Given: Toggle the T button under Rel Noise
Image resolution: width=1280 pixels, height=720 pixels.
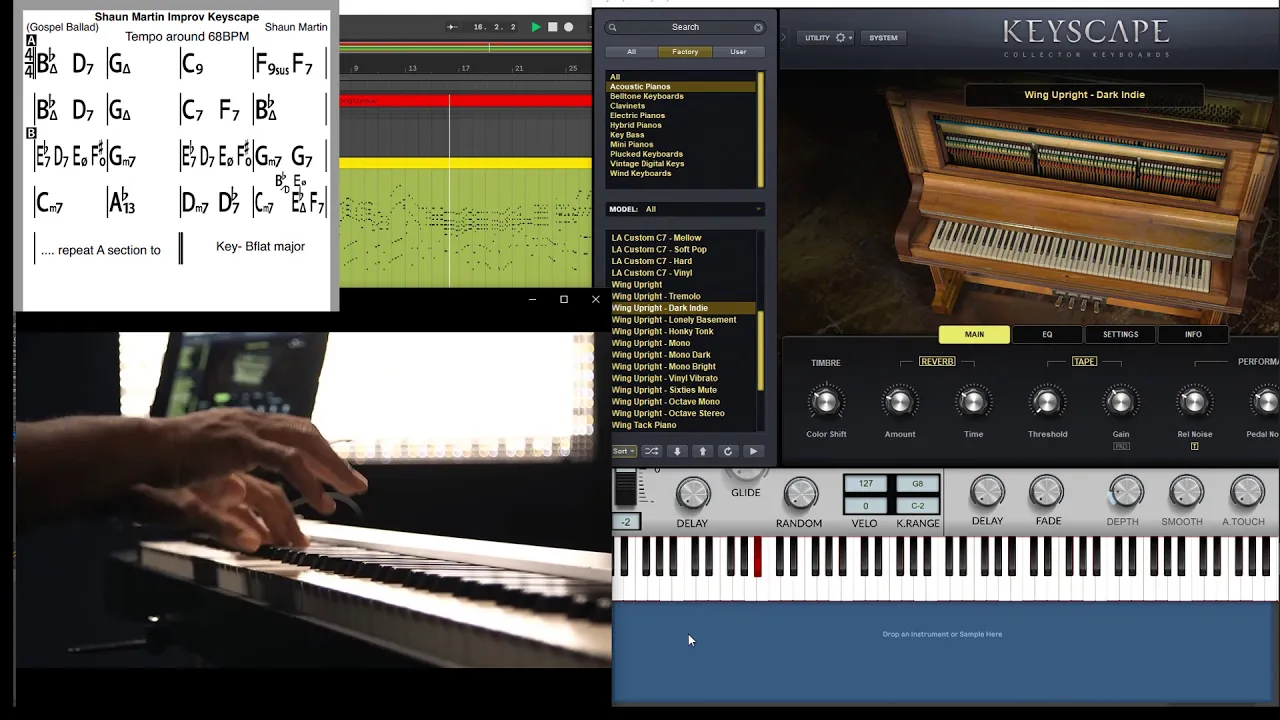Looking at the screenshot, I should 1194,446.
